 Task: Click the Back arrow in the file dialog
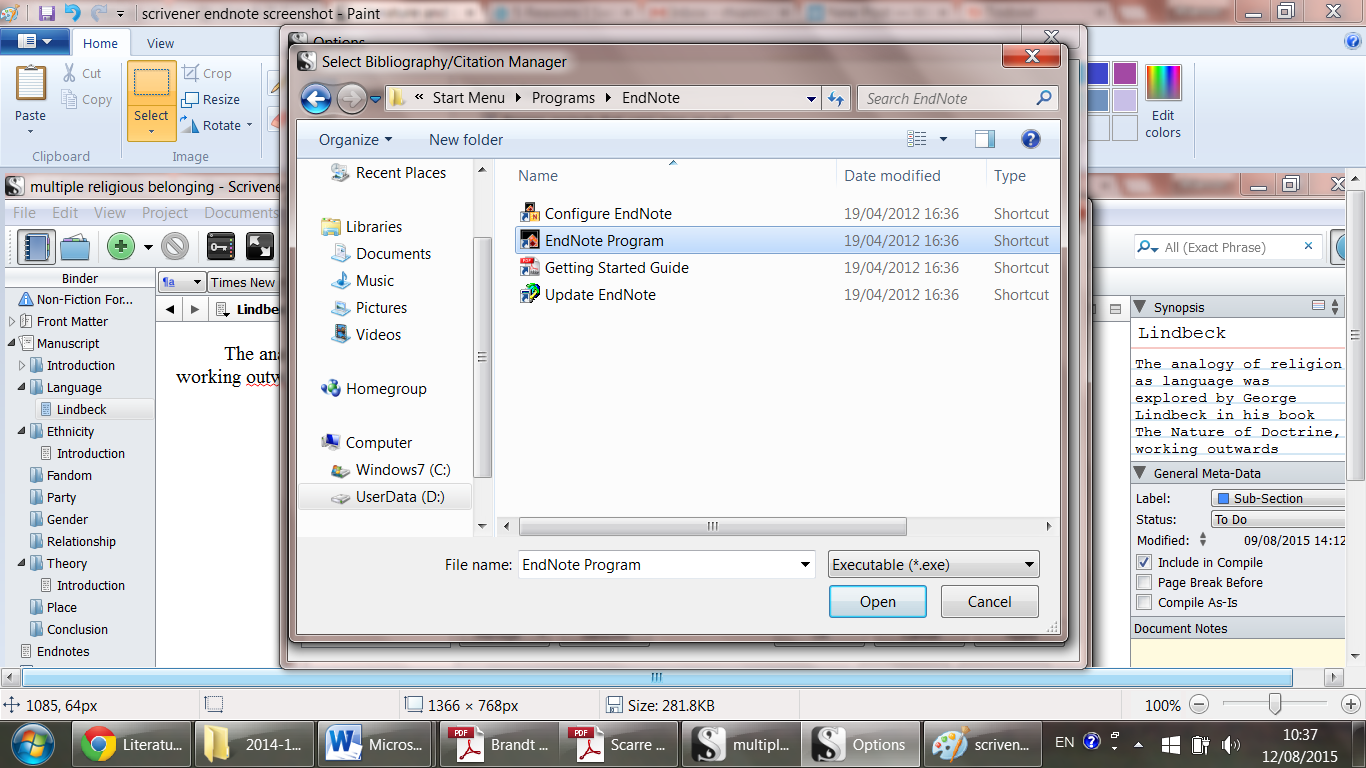pos(316,98)
